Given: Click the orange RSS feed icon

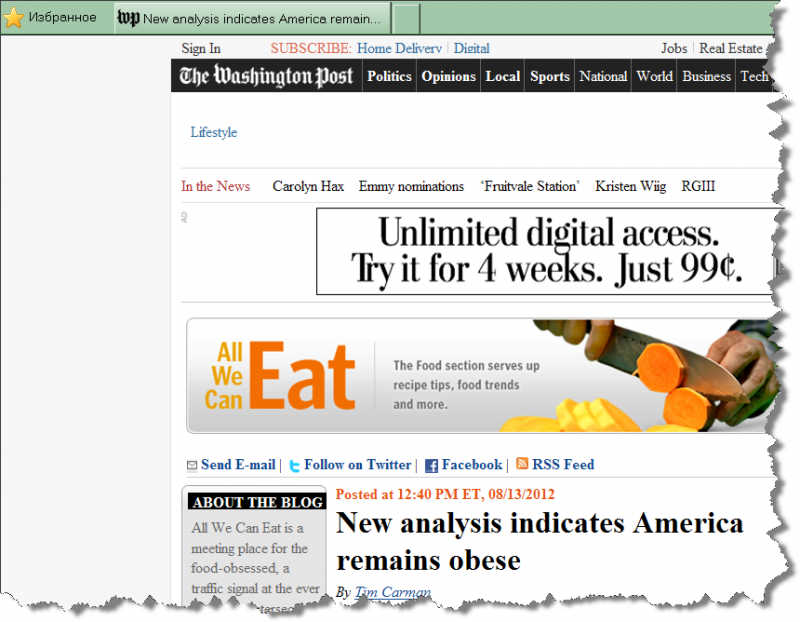Looking at the screenshot, I should click(x=522, y=463).
